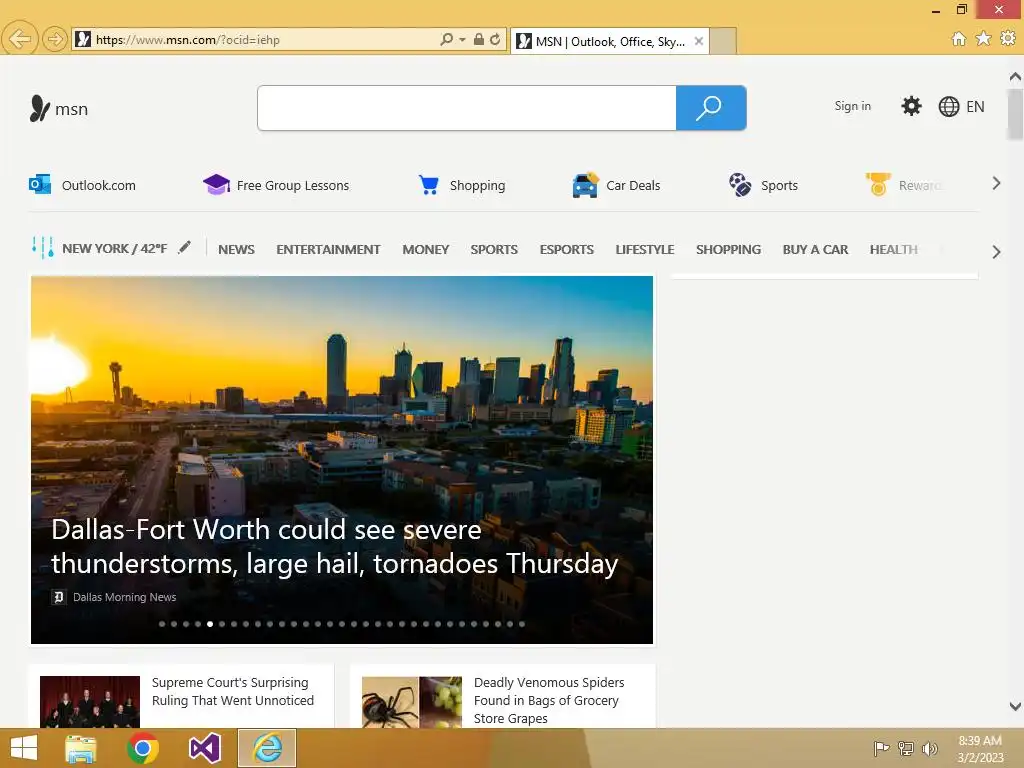1024x768 pixels.
Task: Go back with the browser Back arrow
Action: click(20, 39)
